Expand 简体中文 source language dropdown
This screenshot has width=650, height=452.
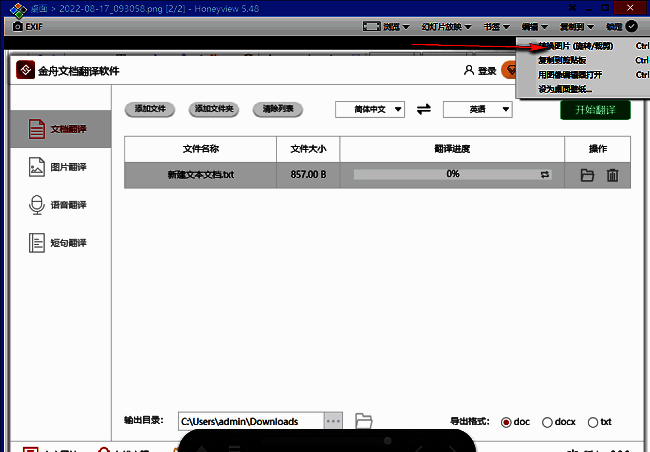pyautogui.click(x=370, y=109)
